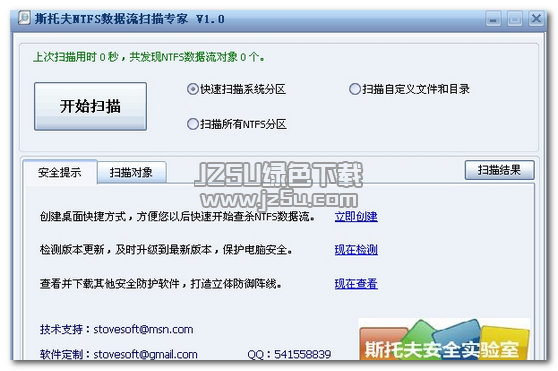Click the 检测版本更新 description text

166,250
